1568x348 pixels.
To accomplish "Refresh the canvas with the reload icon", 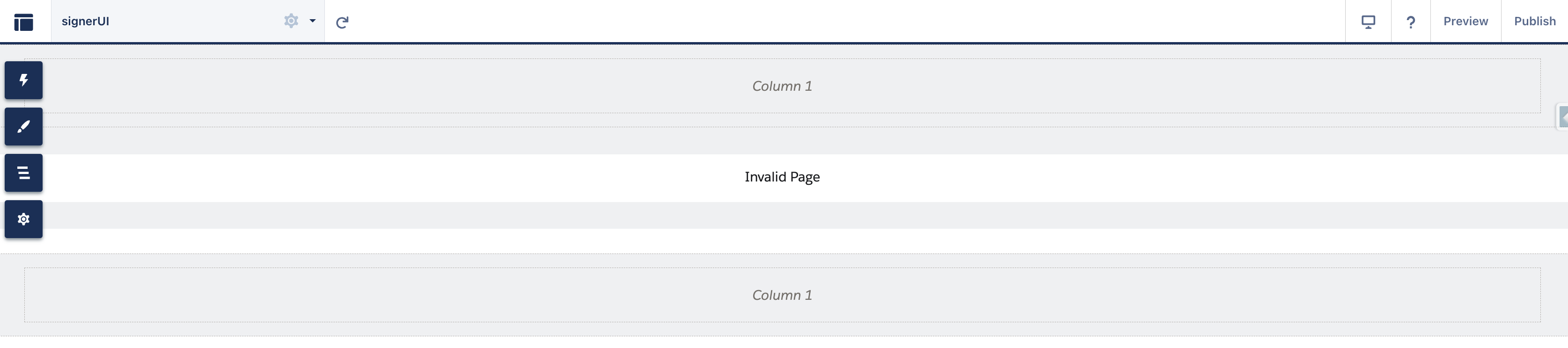I will pyautogui.click(x=343, y=22).
